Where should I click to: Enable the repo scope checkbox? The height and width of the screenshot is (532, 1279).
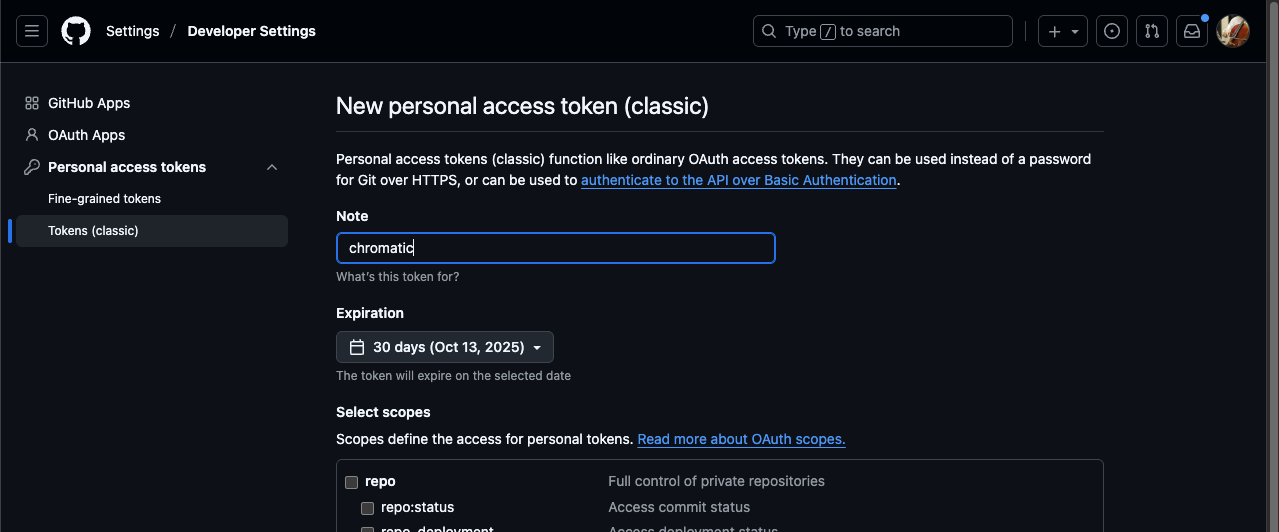352,482
